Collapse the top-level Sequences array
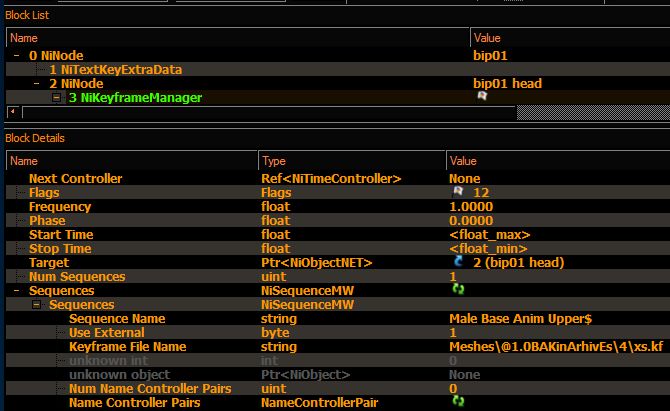This screenshot has height=411, width=670. (x=17, y=291)
